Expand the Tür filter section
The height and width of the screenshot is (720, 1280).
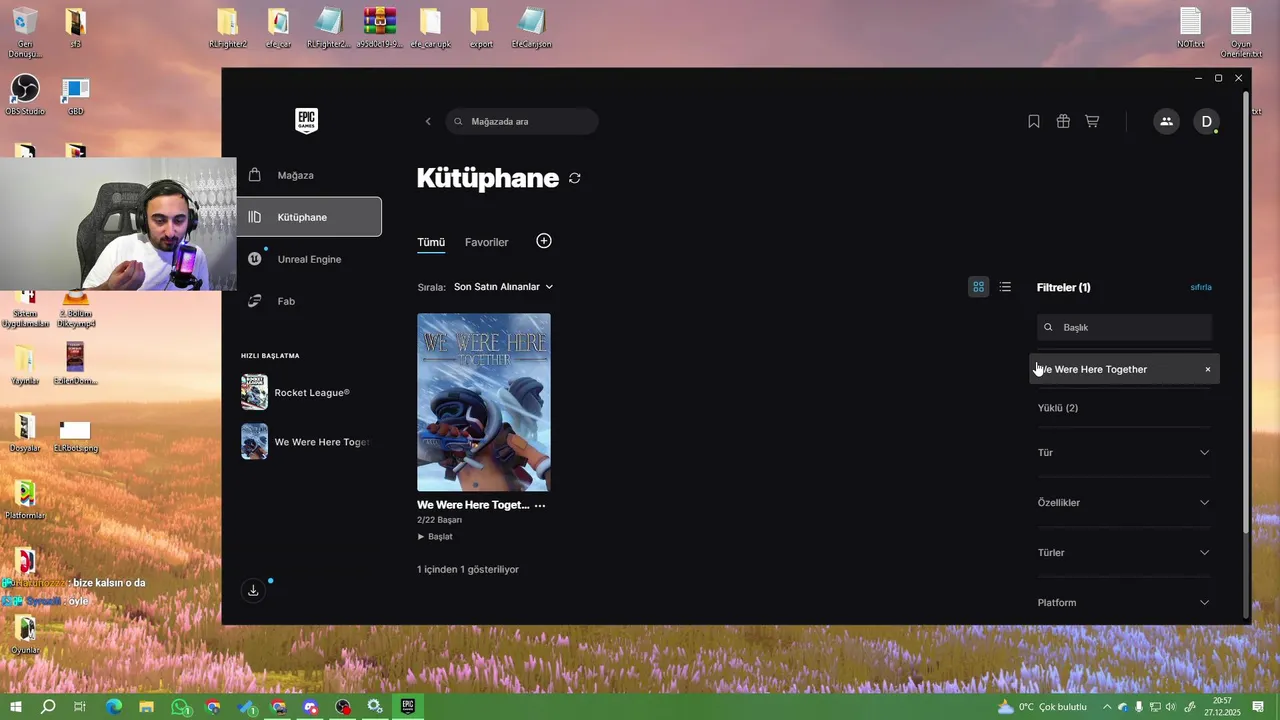[x=1124, y=453]
